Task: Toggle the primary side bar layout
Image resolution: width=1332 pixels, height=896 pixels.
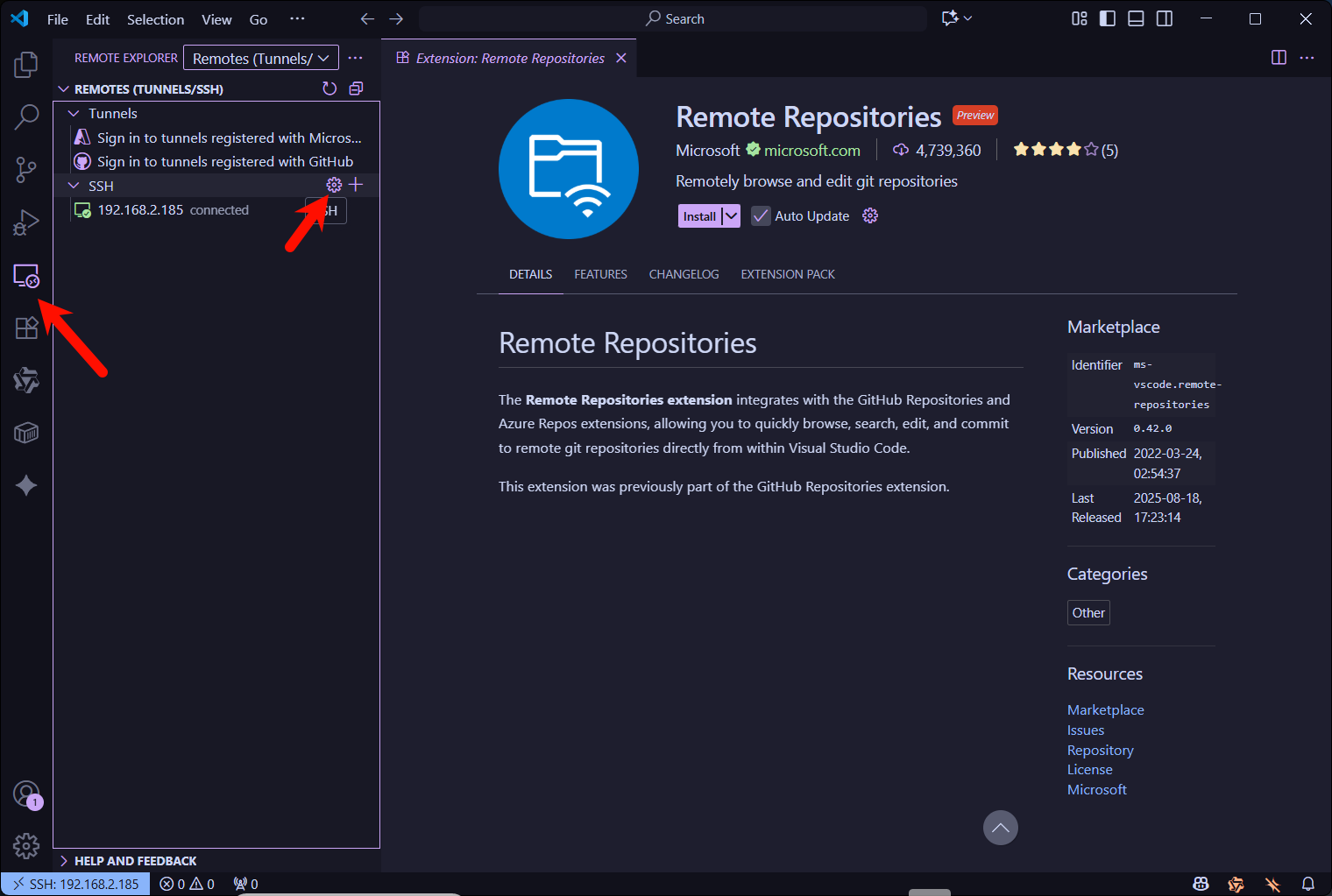Action: tap(1108, 19)
